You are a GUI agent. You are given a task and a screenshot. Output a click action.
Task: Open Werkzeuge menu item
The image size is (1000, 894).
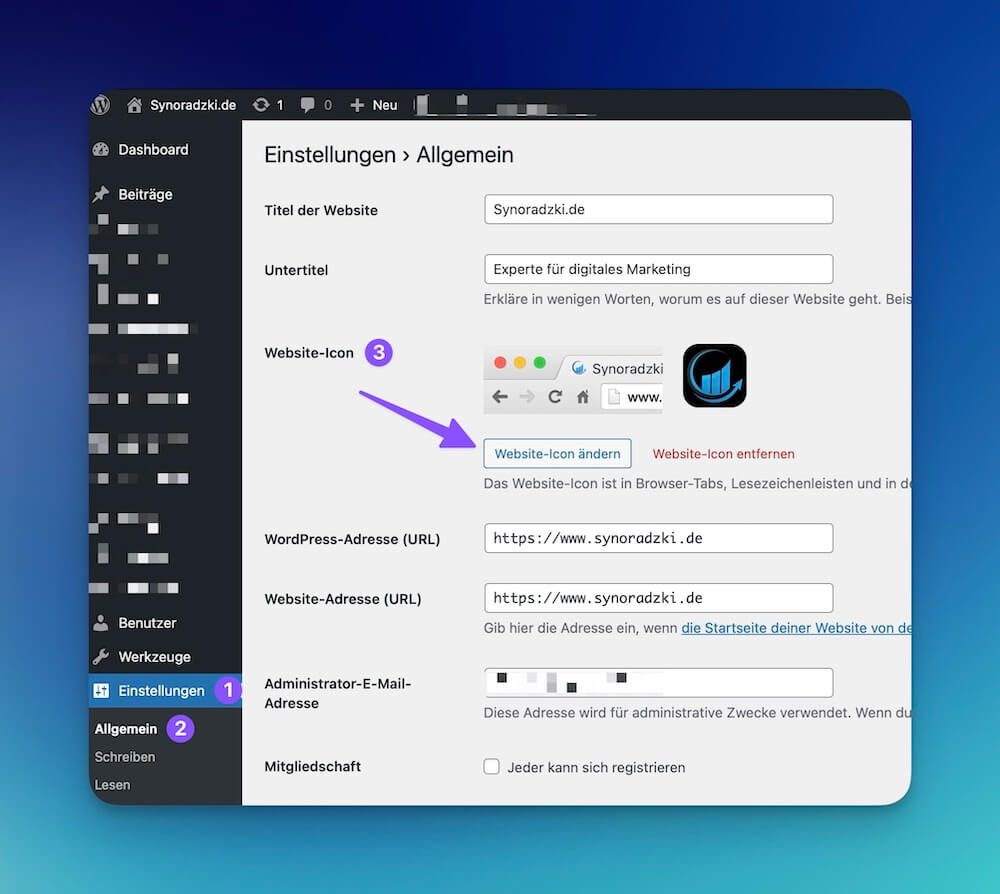point(154,657)
